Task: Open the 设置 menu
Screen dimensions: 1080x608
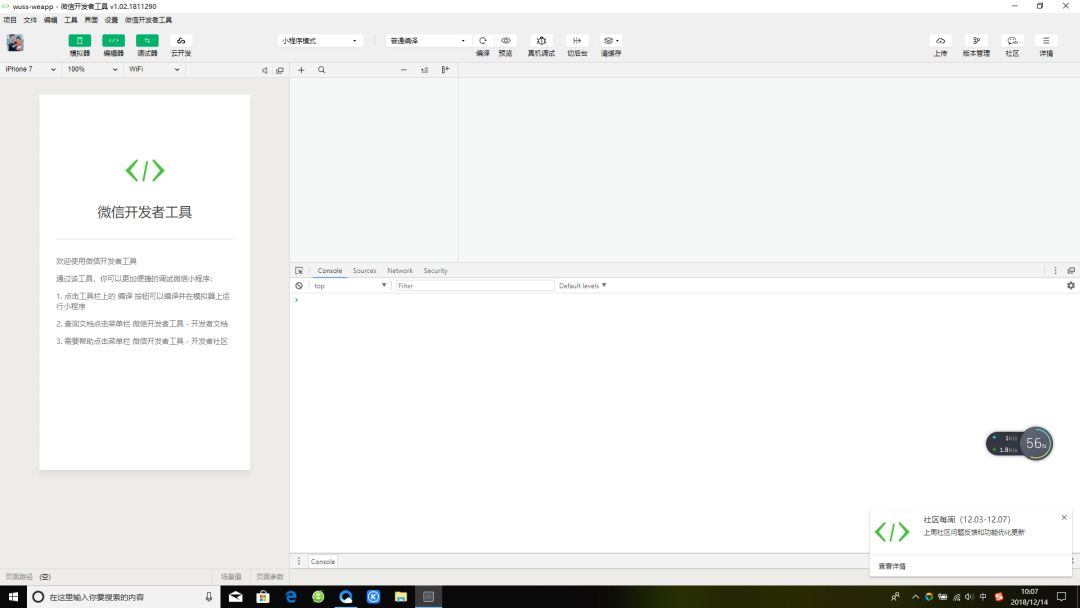Action: (x=112, y=20)
